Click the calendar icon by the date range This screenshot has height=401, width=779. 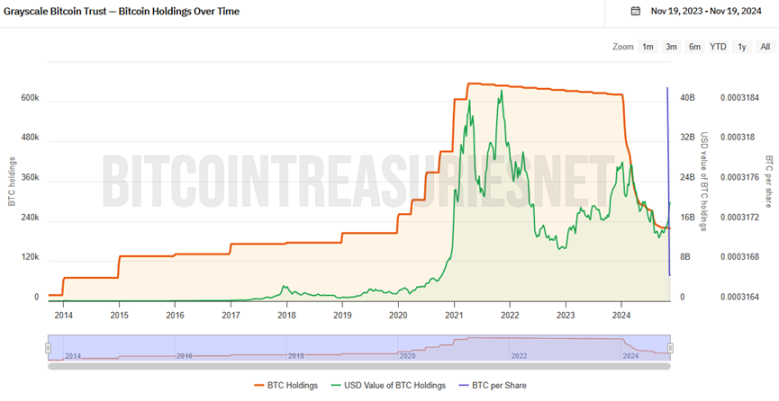[636, 11]
